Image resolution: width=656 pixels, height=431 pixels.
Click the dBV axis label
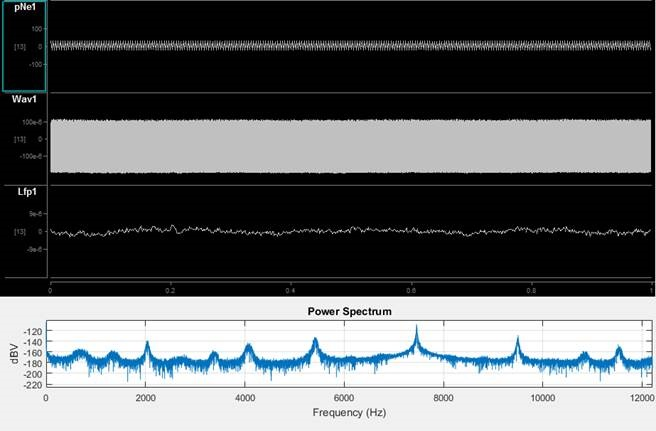pyautogui.click(x=14, y=354)
